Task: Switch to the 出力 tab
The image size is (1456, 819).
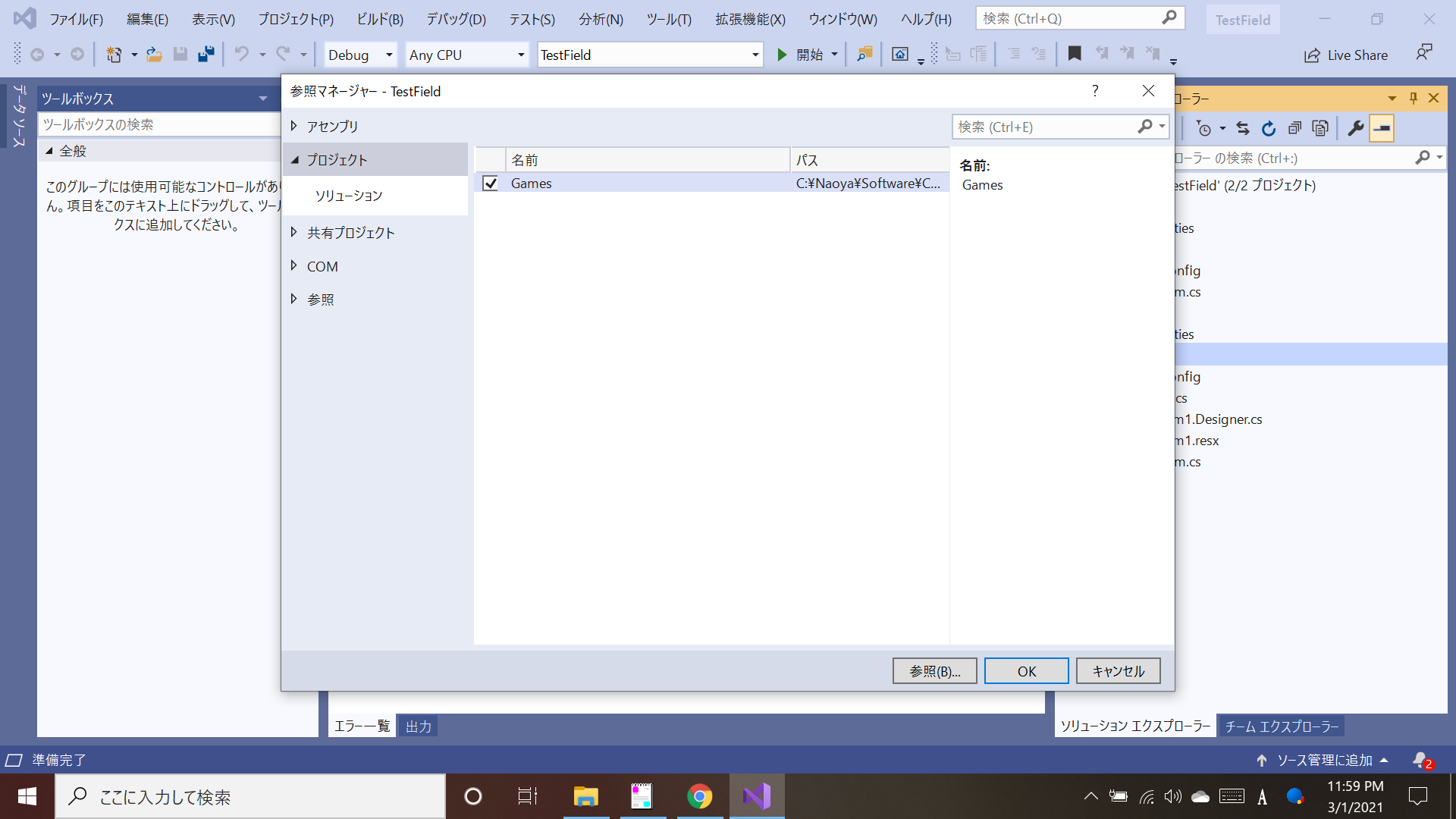Action: [x=419, y=726]
